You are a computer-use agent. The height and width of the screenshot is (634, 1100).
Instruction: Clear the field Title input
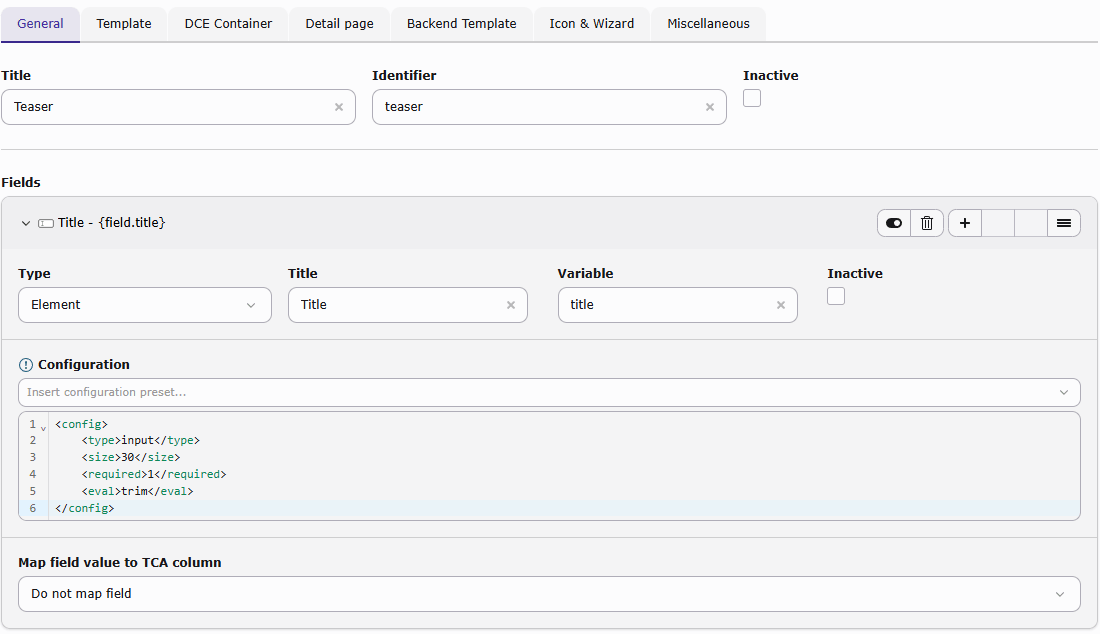(511, 305)
